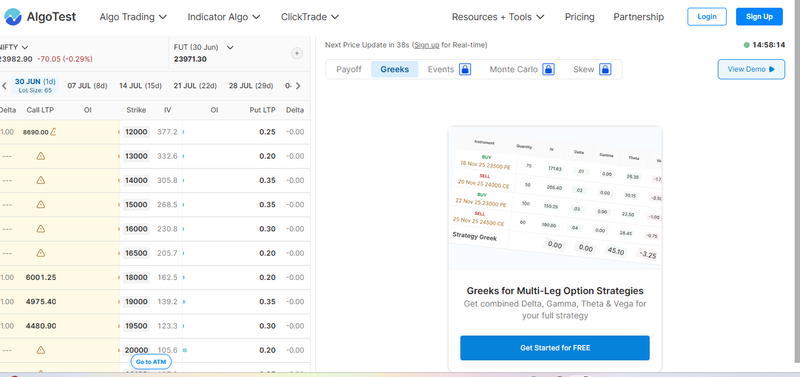
Task: Click the round plus icon
Action: 297,53
